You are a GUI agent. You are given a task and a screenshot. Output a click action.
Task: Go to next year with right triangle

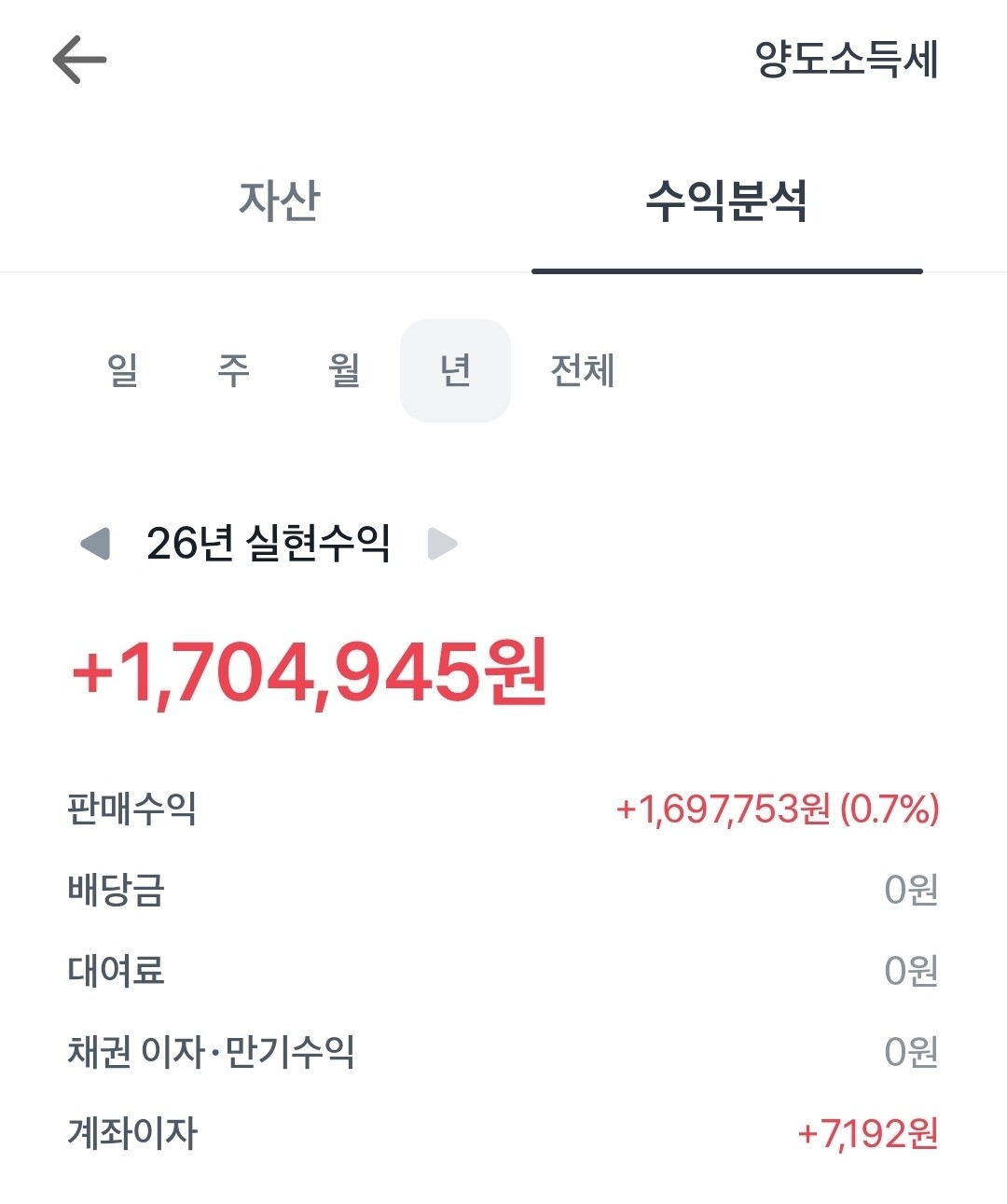[x=442, y=544]
